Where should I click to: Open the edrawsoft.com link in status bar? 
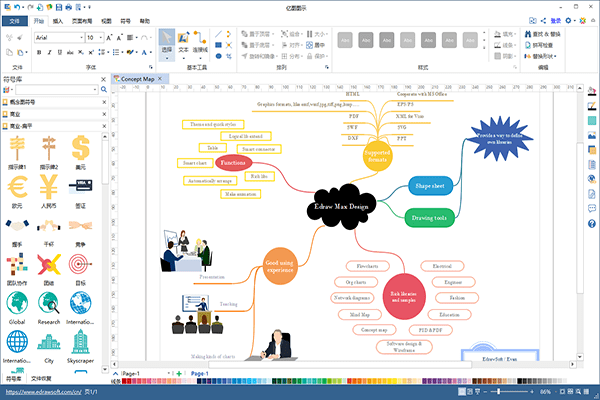pos(44,392)
